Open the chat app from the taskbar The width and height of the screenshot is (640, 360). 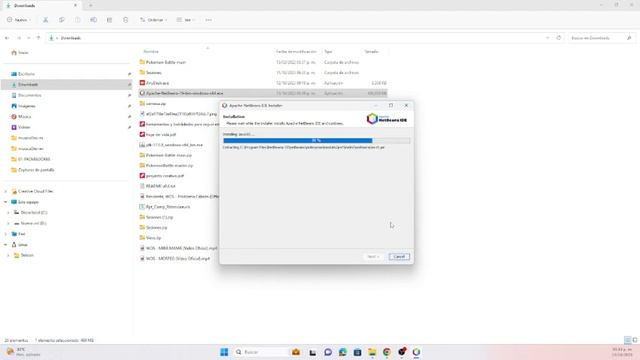pos(328,352)
